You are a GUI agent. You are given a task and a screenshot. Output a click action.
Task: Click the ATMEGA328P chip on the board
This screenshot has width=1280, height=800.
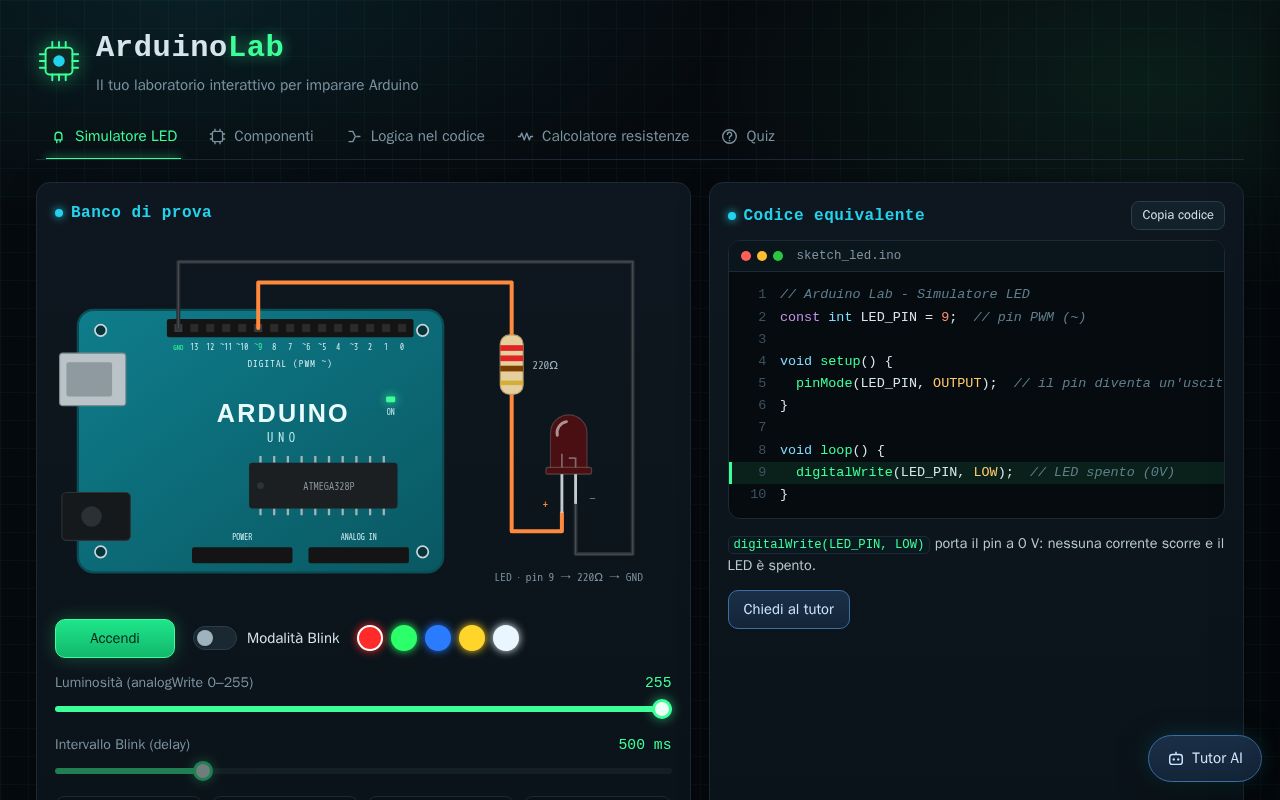323,486
